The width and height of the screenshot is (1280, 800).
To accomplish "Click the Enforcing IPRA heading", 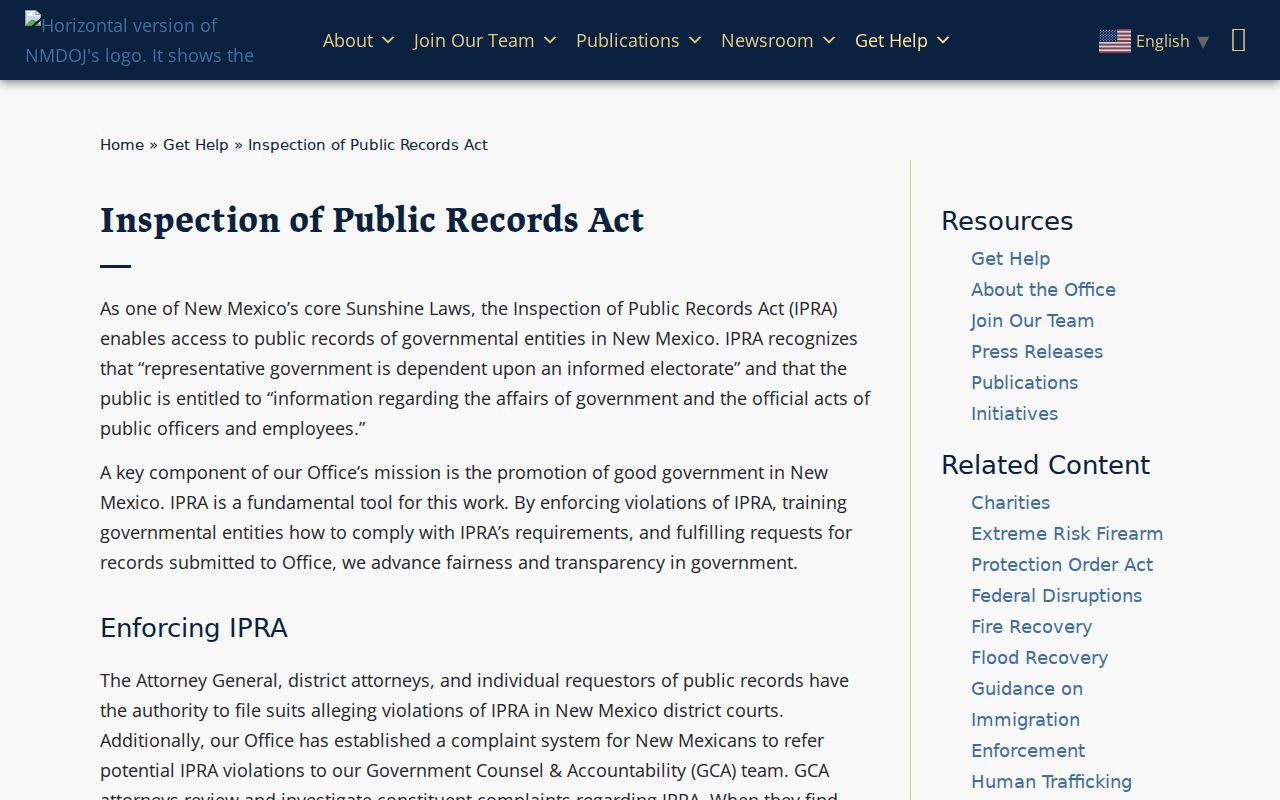I will pyautogui.click(x=194, y=628).
